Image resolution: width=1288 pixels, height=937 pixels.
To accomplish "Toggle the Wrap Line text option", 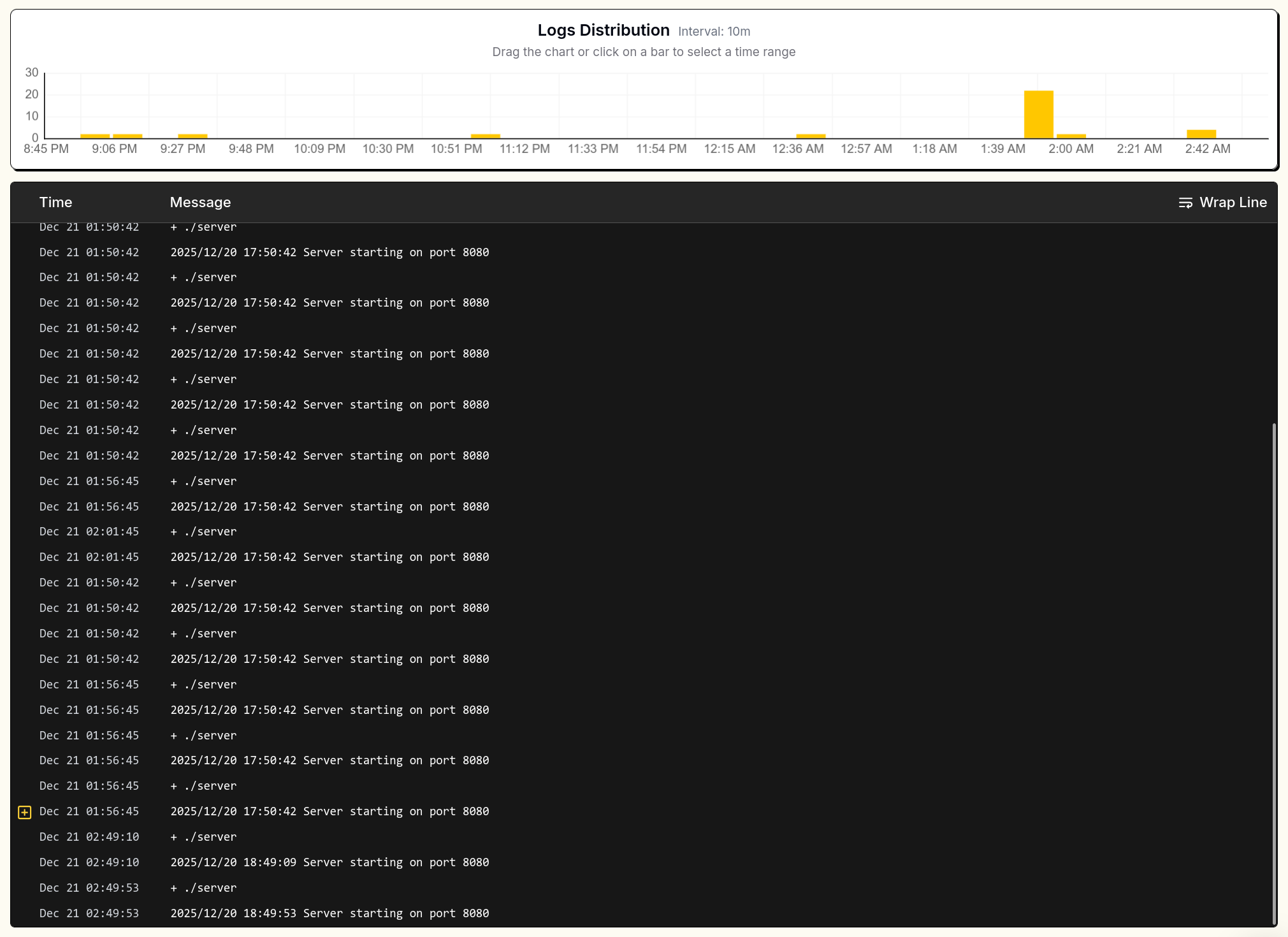I will [1233, 203].
